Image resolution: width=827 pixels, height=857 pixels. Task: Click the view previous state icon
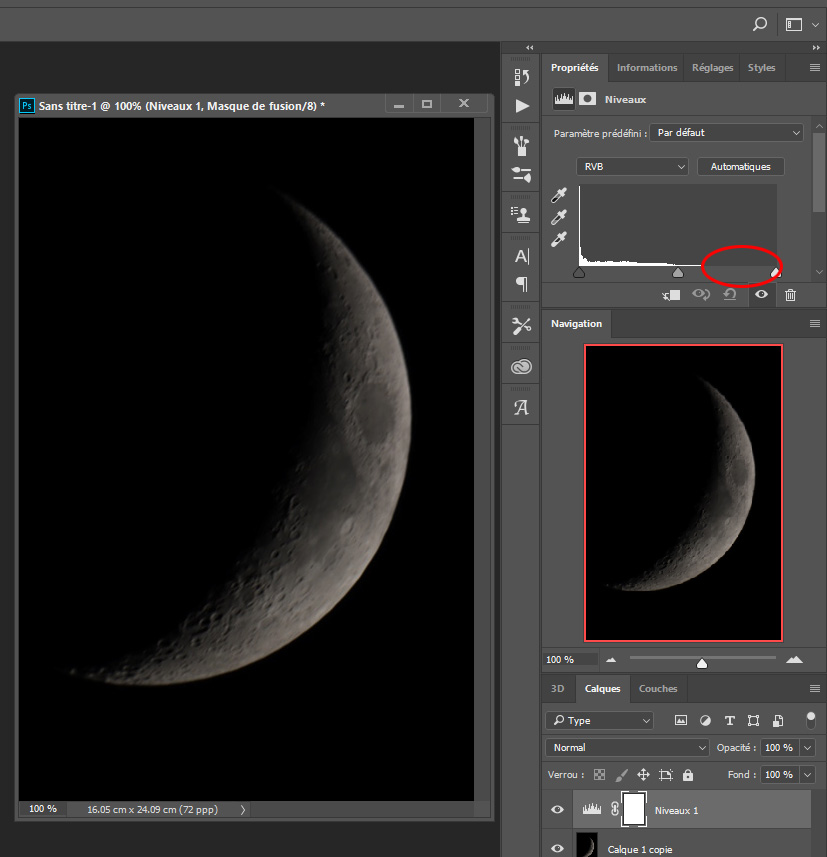pos(701,295)
